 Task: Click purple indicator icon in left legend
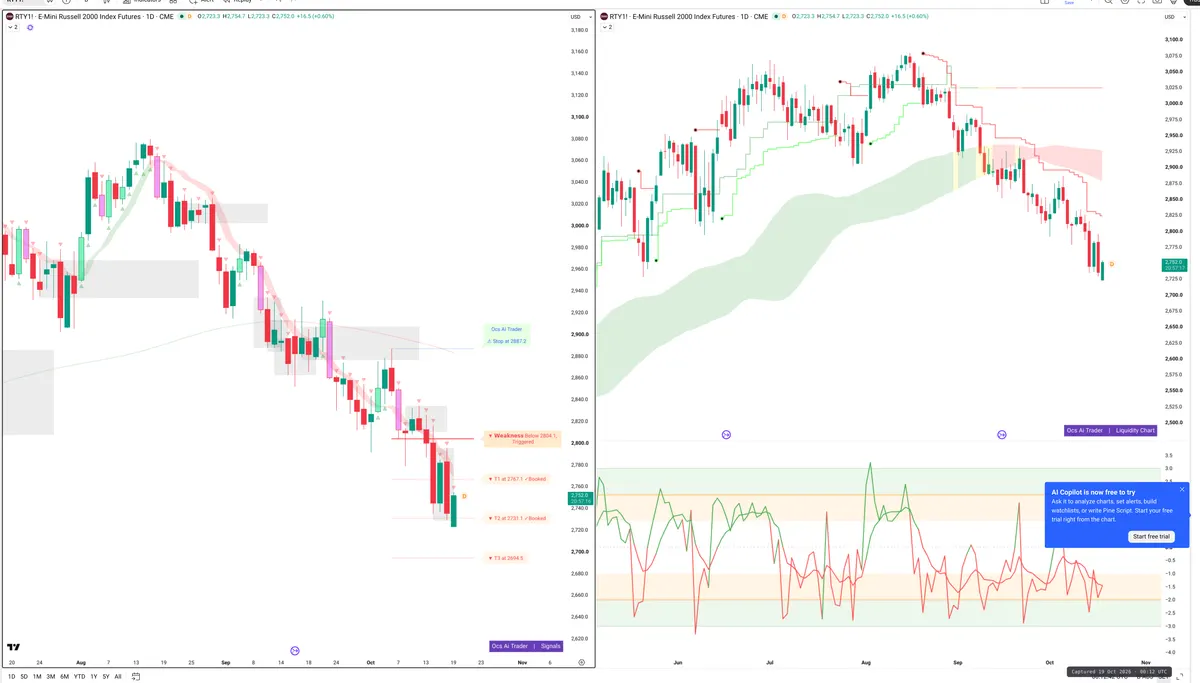30,27
